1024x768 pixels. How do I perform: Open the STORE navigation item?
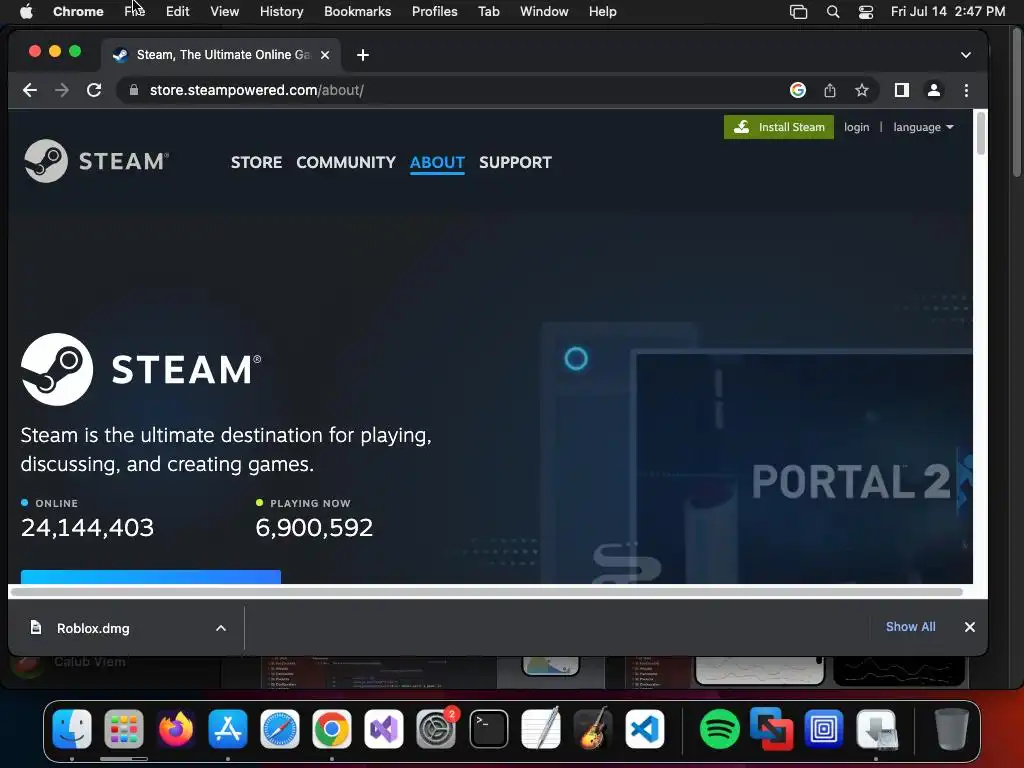tap(256, 162)
